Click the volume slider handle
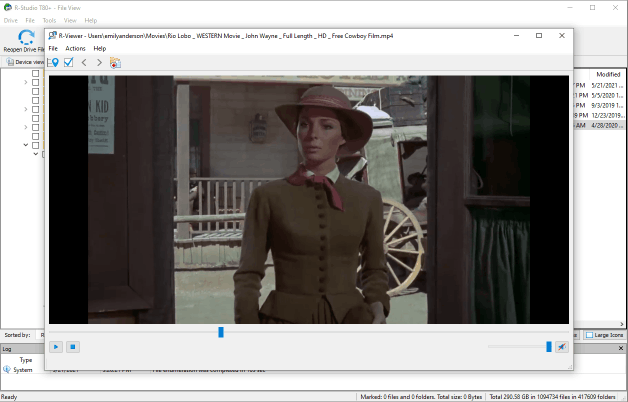Viewport: 628px width, 402px height. 549,347
